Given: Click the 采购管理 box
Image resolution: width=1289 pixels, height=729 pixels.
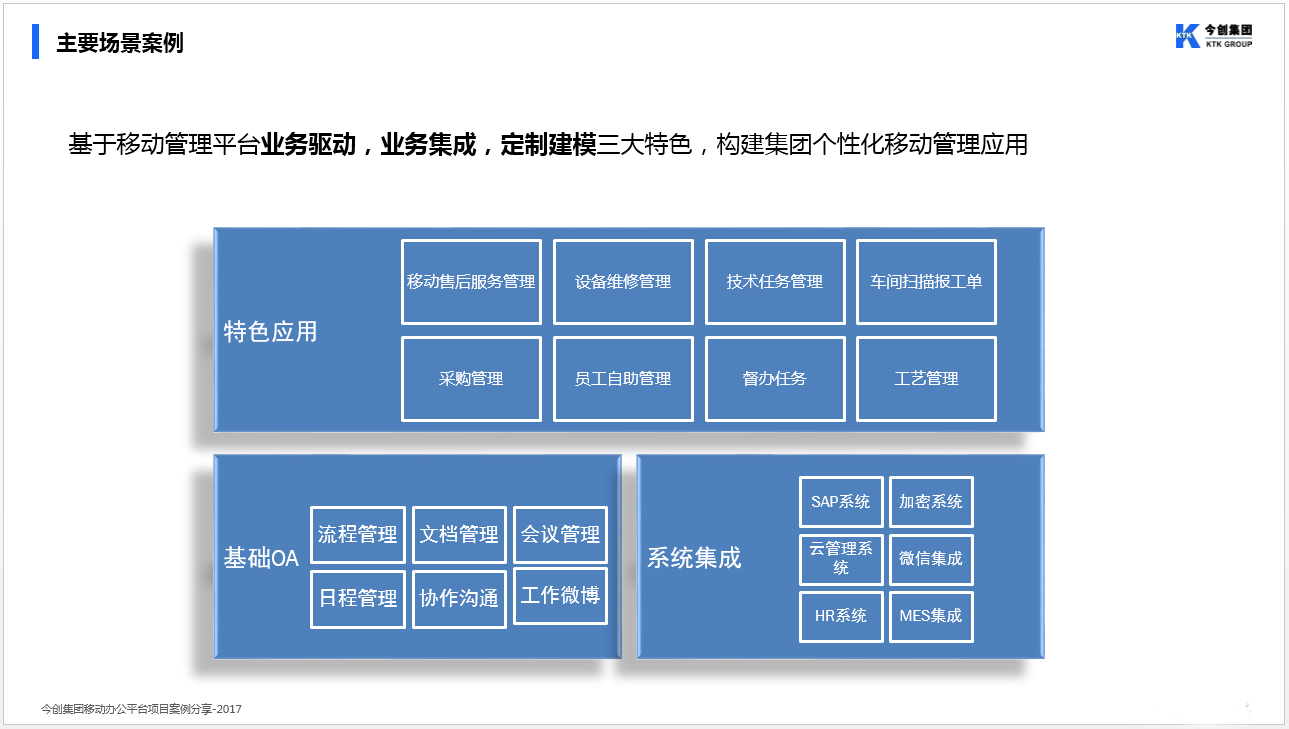Looking at the screenshot, I should click(x=471, y=379).
